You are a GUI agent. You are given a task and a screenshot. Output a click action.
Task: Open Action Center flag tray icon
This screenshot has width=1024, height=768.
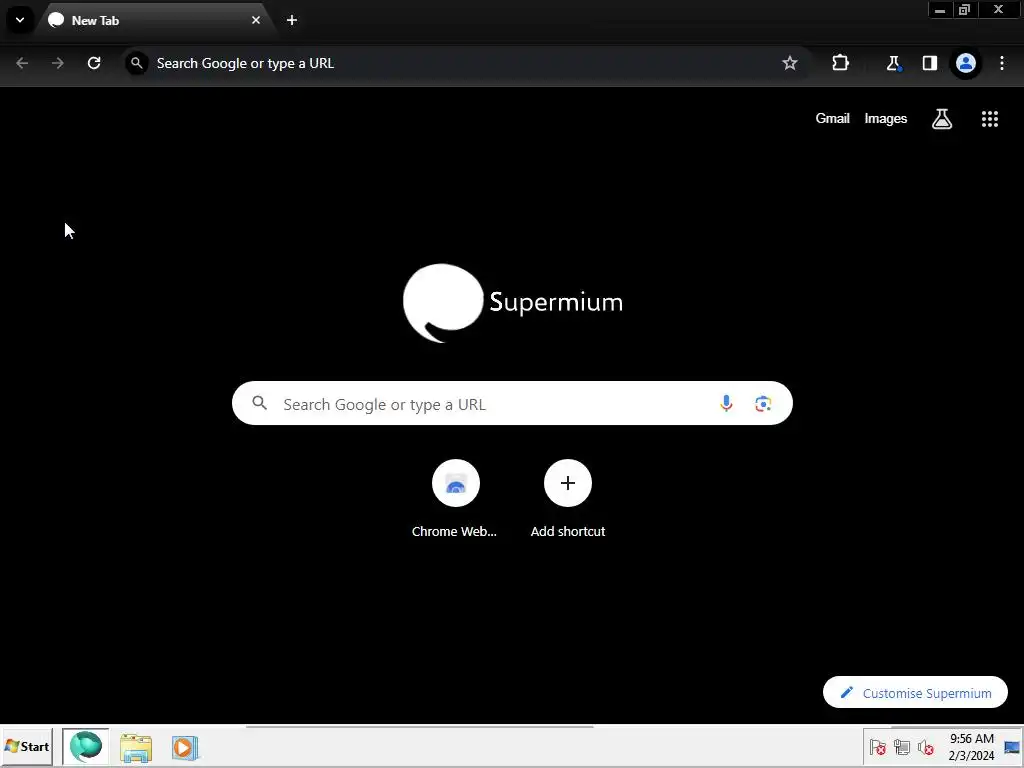tap(878, 747)
